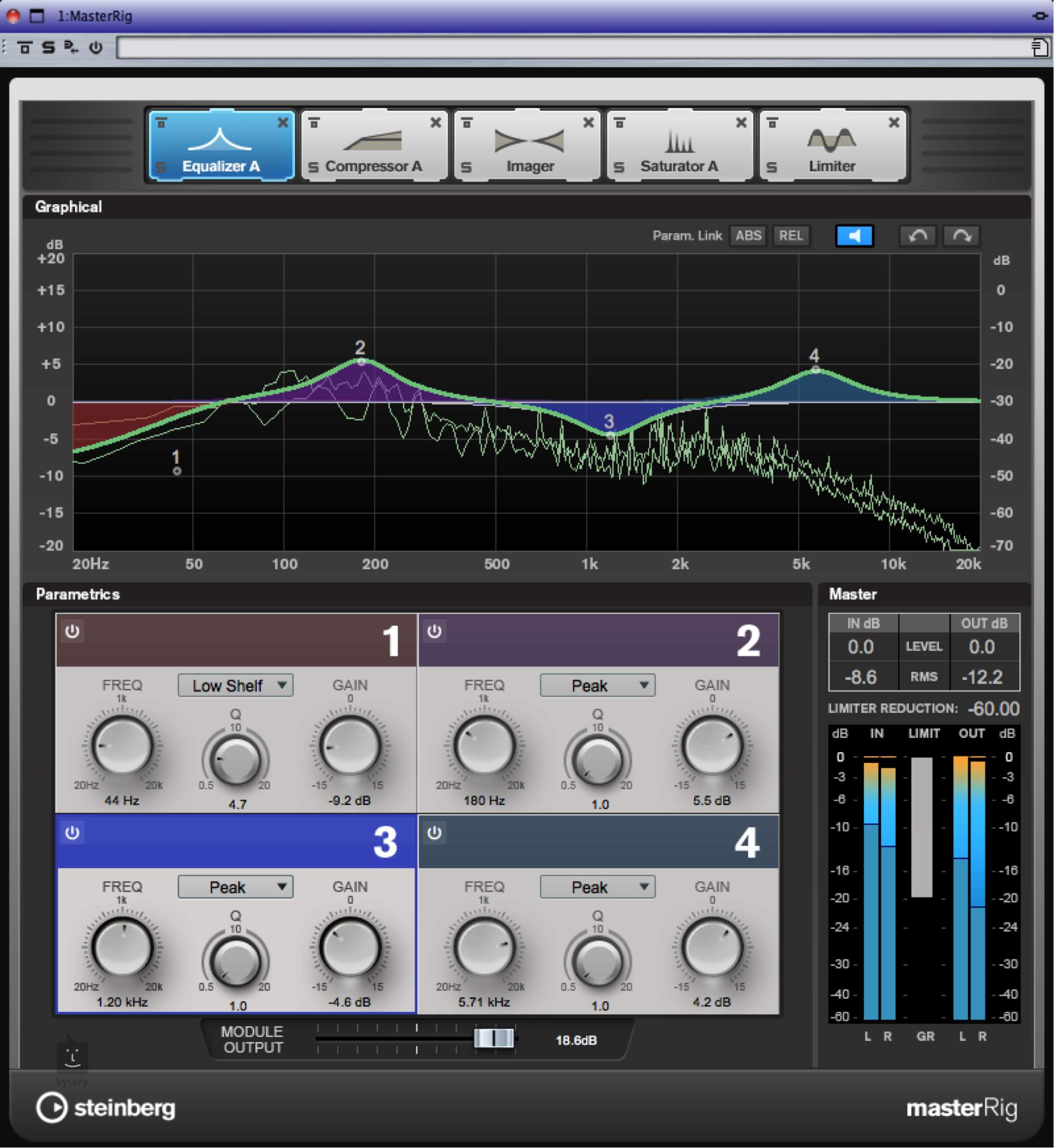Remove the Saturator A module with X
Image resolution: width=1054 pixels, height=1148 pixels.
[741, 123]
